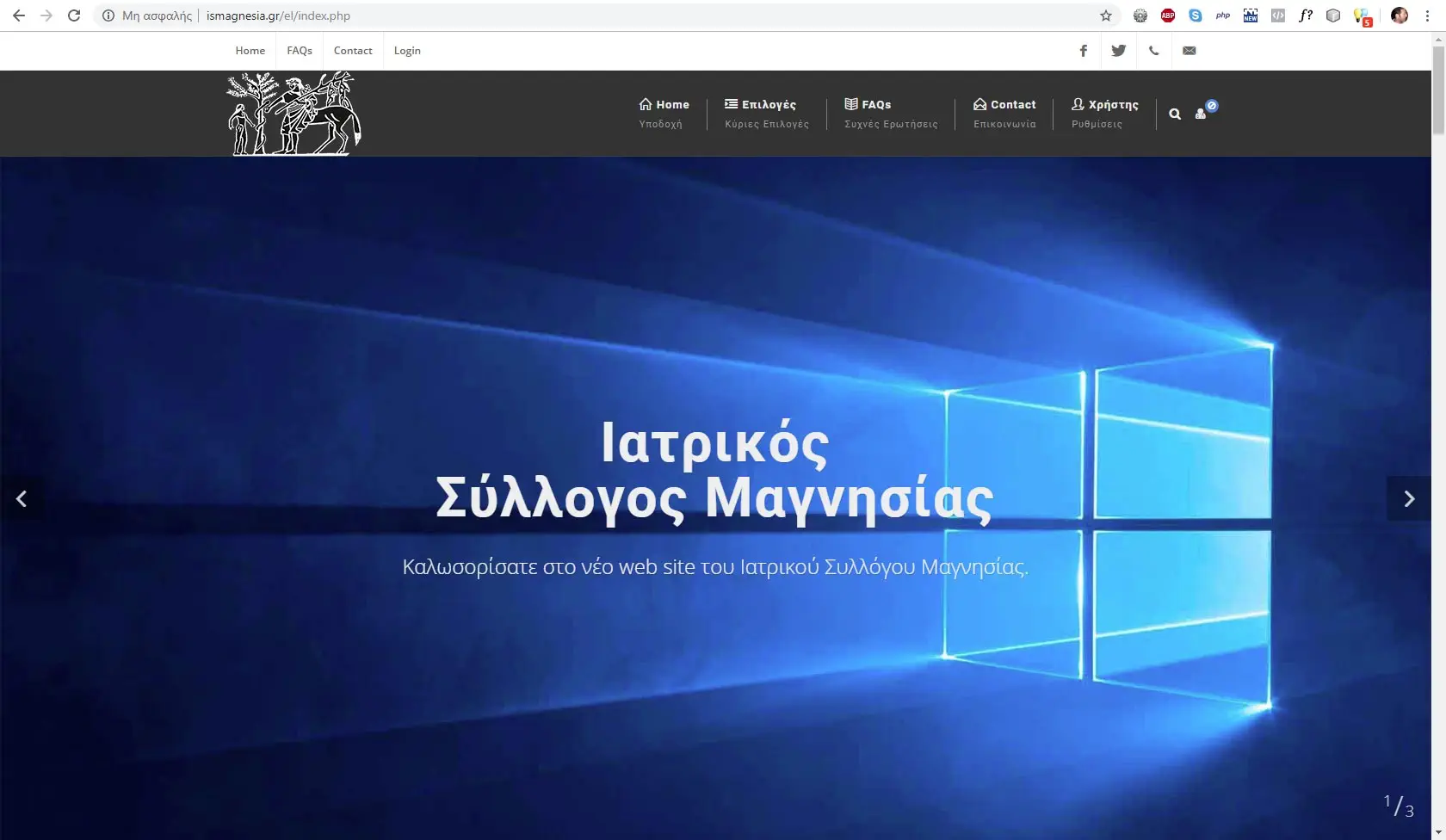
Task: Open the Twitter bird icon link
Action: pyautogui.click(x=1119, y=51)
